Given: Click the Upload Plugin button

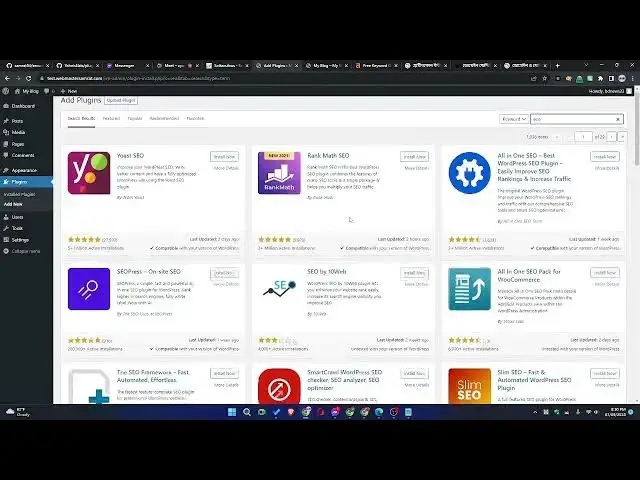Looking at the screenshot, I should 121,100.
